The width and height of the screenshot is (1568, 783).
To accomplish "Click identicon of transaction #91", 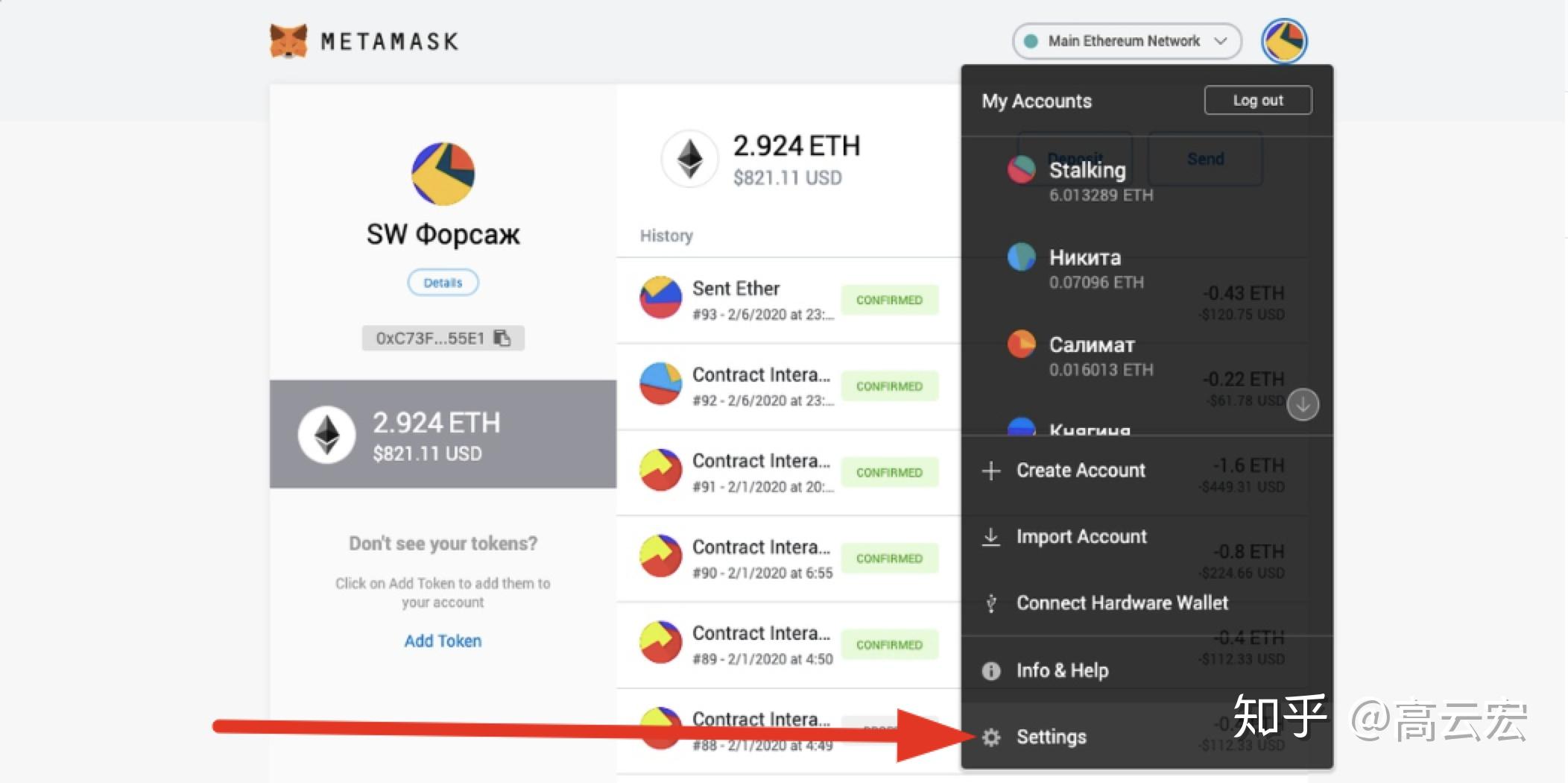I will click(660, 470).
